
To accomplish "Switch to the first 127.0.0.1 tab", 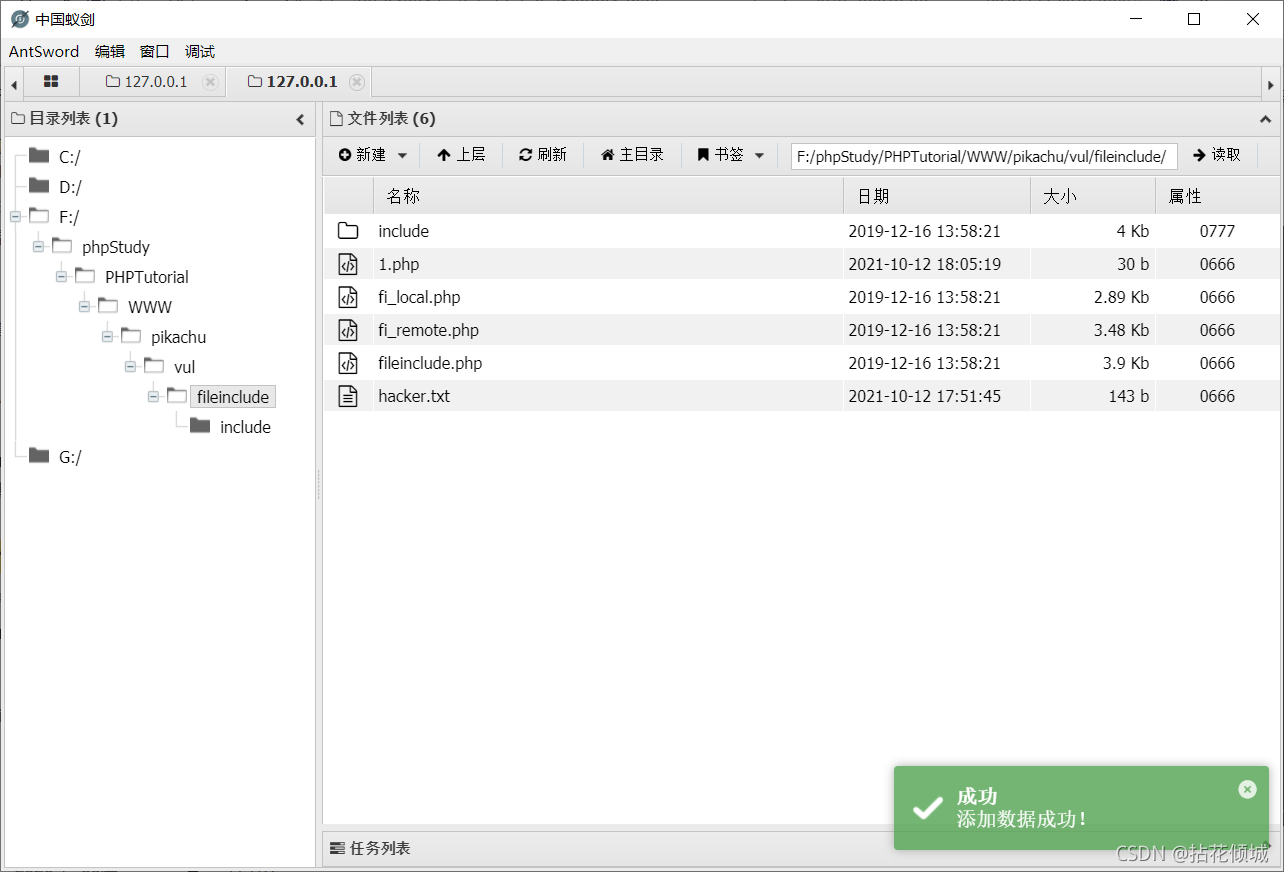I will tap(152, 81).
